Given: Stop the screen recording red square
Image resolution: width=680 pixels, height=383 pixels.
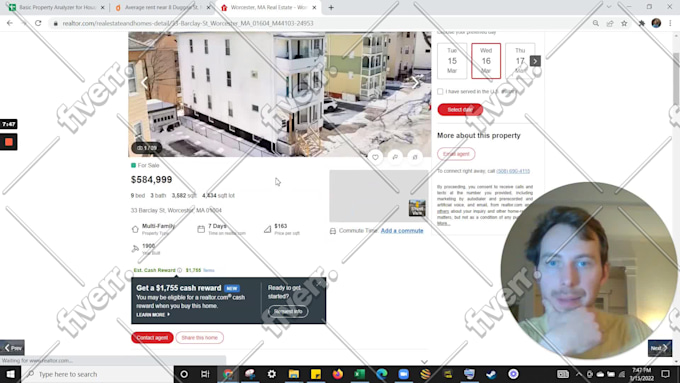Looking at the screenshot, I should pyautogui.click(x=9, y=142).
